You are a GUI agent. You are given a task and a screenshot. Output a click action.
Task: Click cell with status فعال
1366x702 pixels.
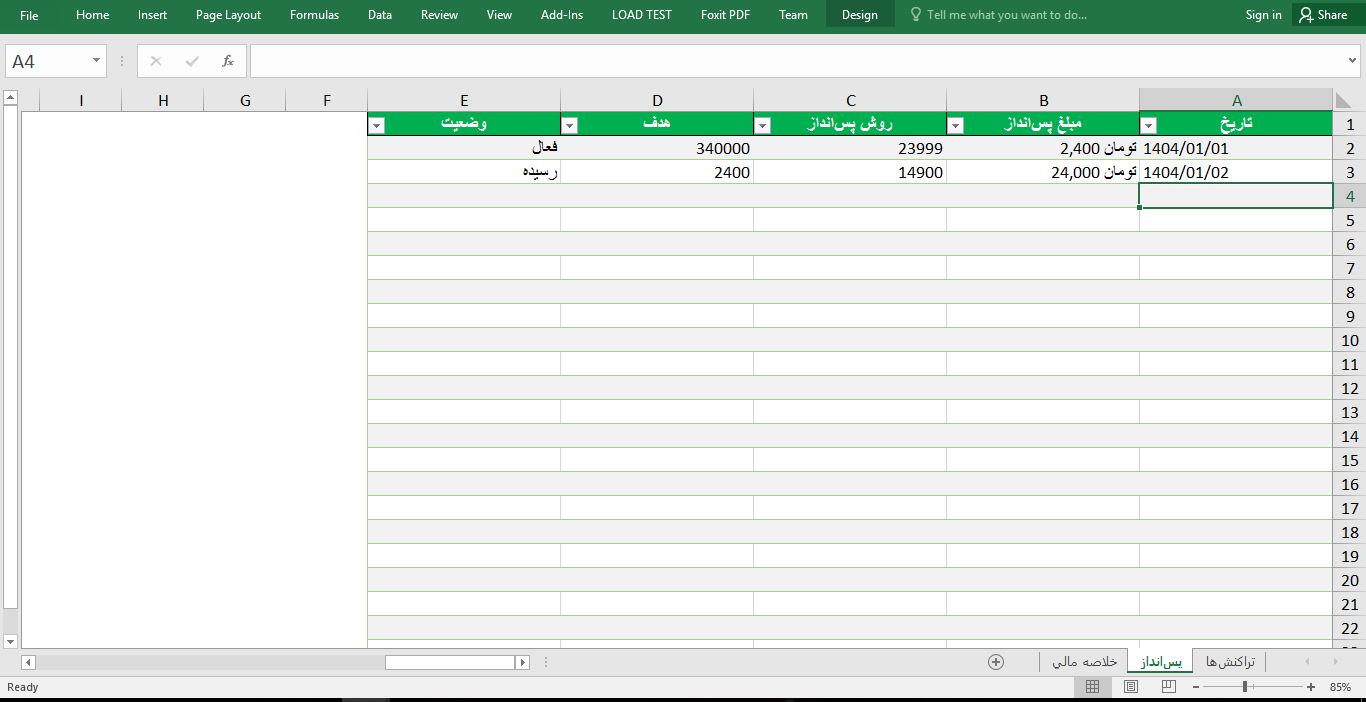click(x=464, y=148)
